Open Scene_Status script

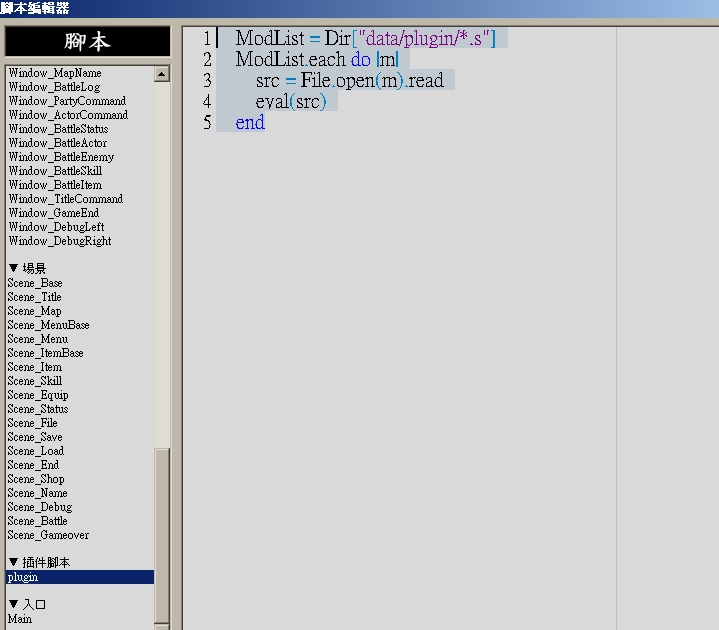pyautogui.click(x=38, y=409)
